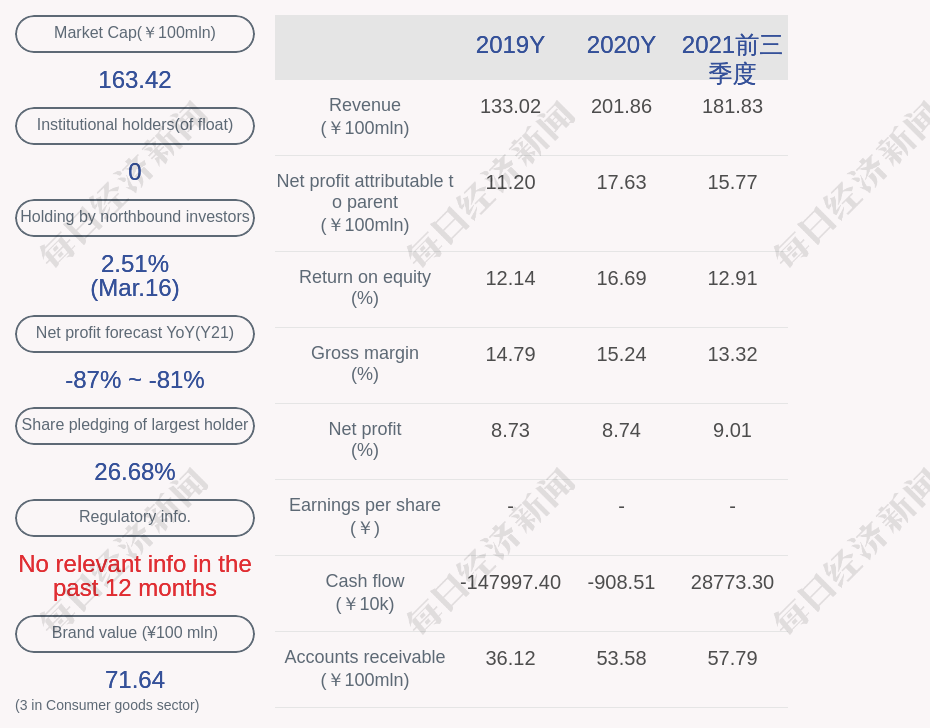Click the Brand value pill label

(x=135, y=633)
